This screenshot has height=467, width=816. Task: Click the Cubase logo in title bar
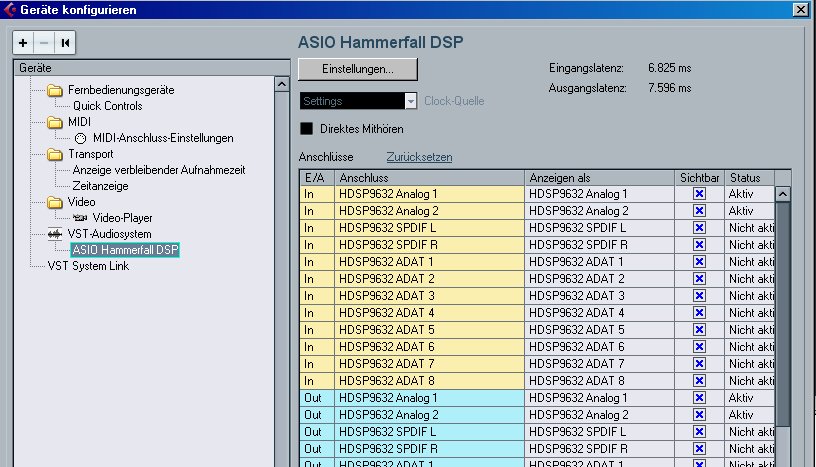pos(9,9)
